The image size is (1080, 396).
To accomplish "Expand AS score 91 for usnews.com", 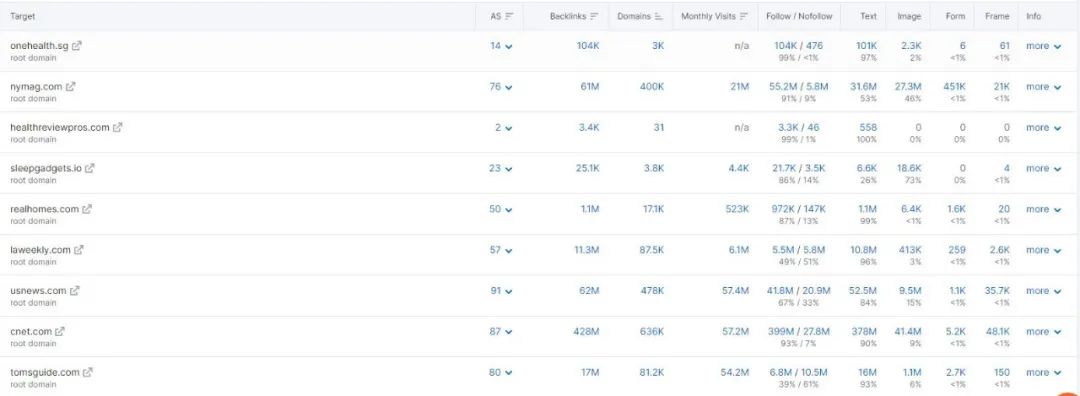I will point(501,291).
